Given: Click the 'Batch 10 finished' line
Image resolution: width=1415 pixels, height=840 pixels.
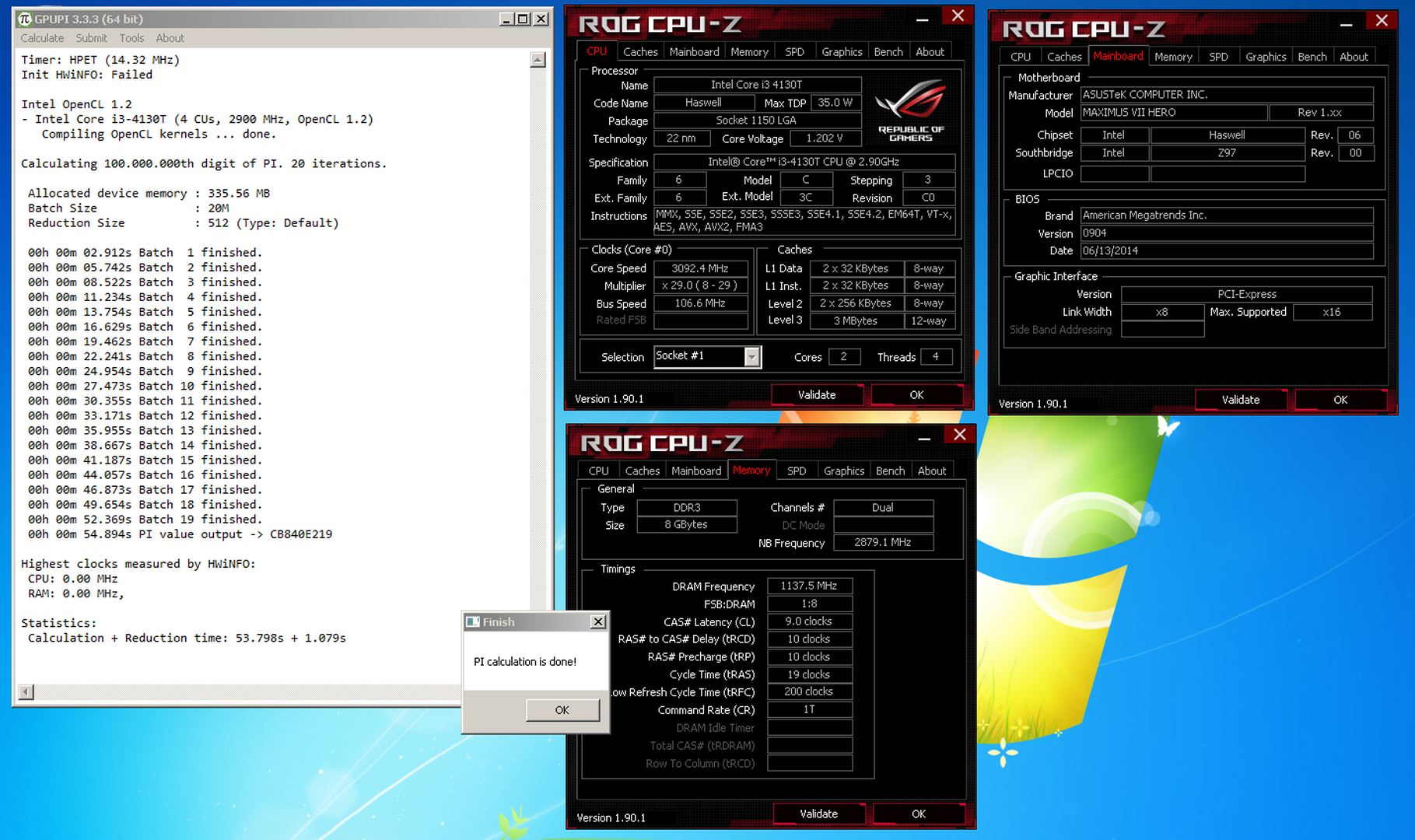Looking at the screenshot, I should pos(145,386).
